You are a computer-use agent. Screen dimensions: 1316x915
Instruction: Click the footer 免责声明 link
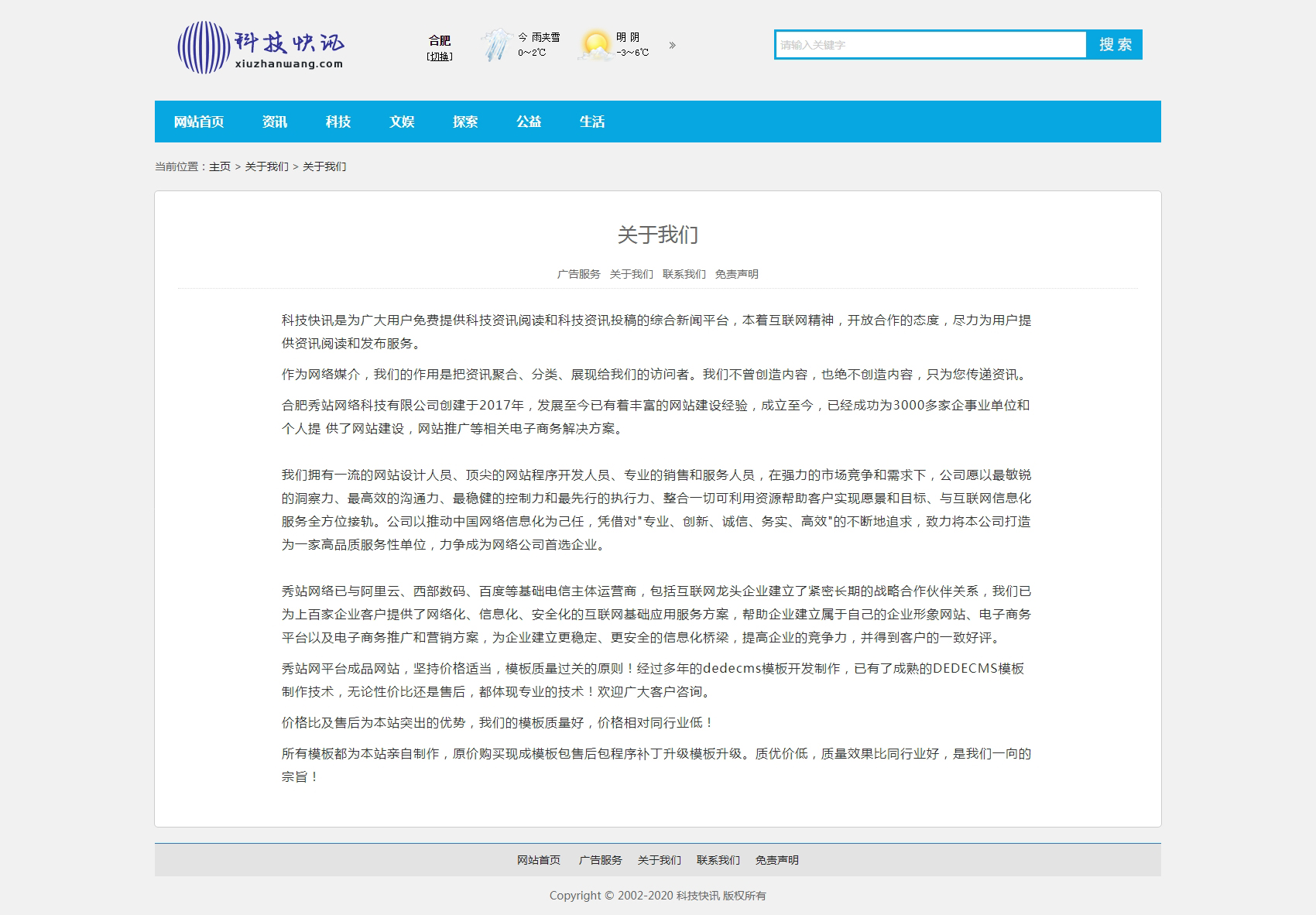tap(777, 860)
